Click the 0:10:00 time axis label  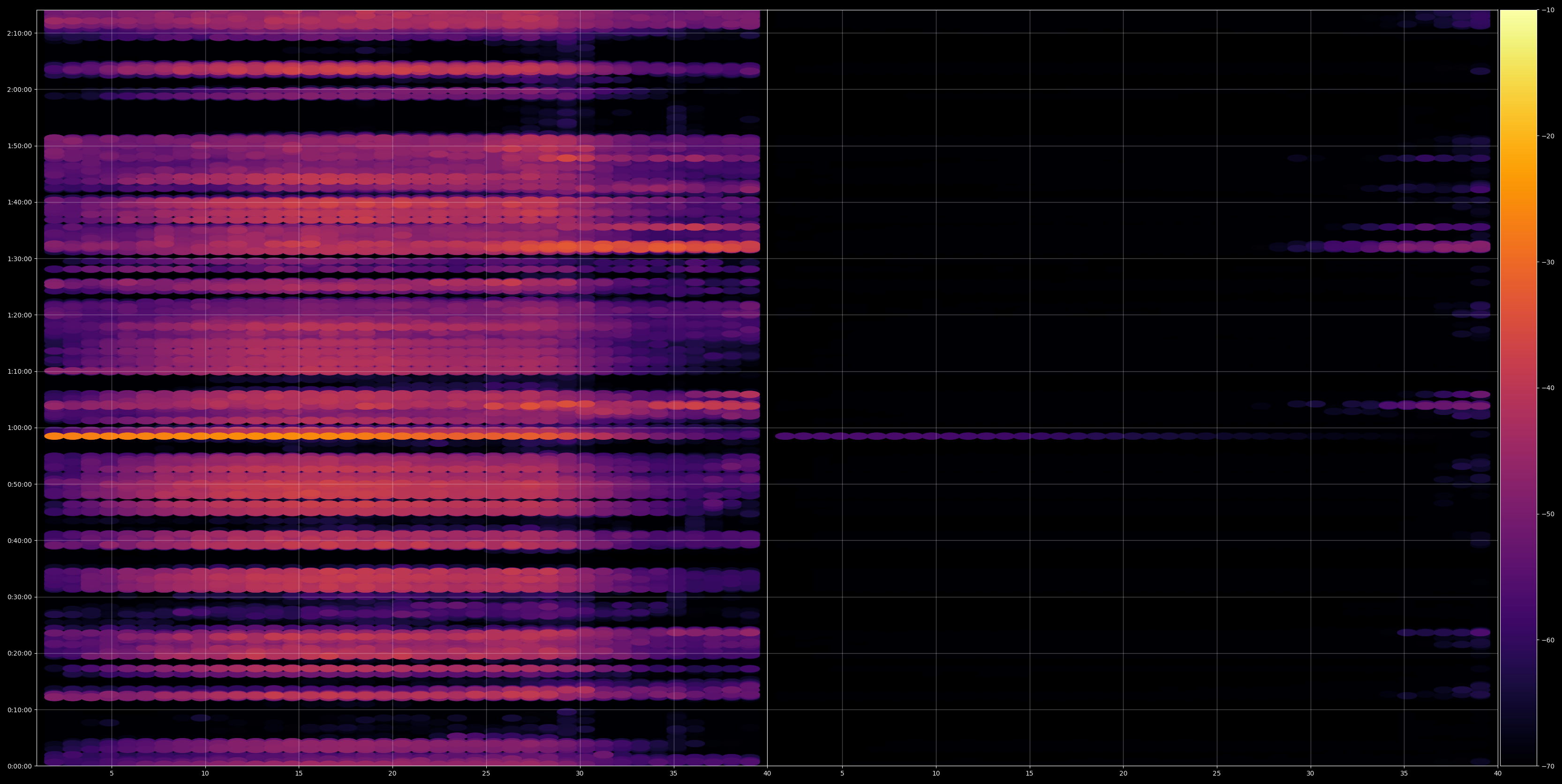pyautogui.click(x=19, y=710)
